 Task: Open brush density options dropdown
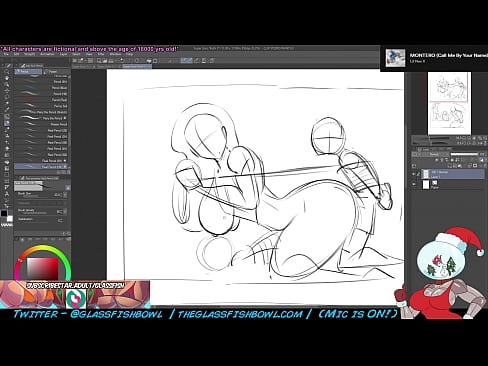point(65,211)
